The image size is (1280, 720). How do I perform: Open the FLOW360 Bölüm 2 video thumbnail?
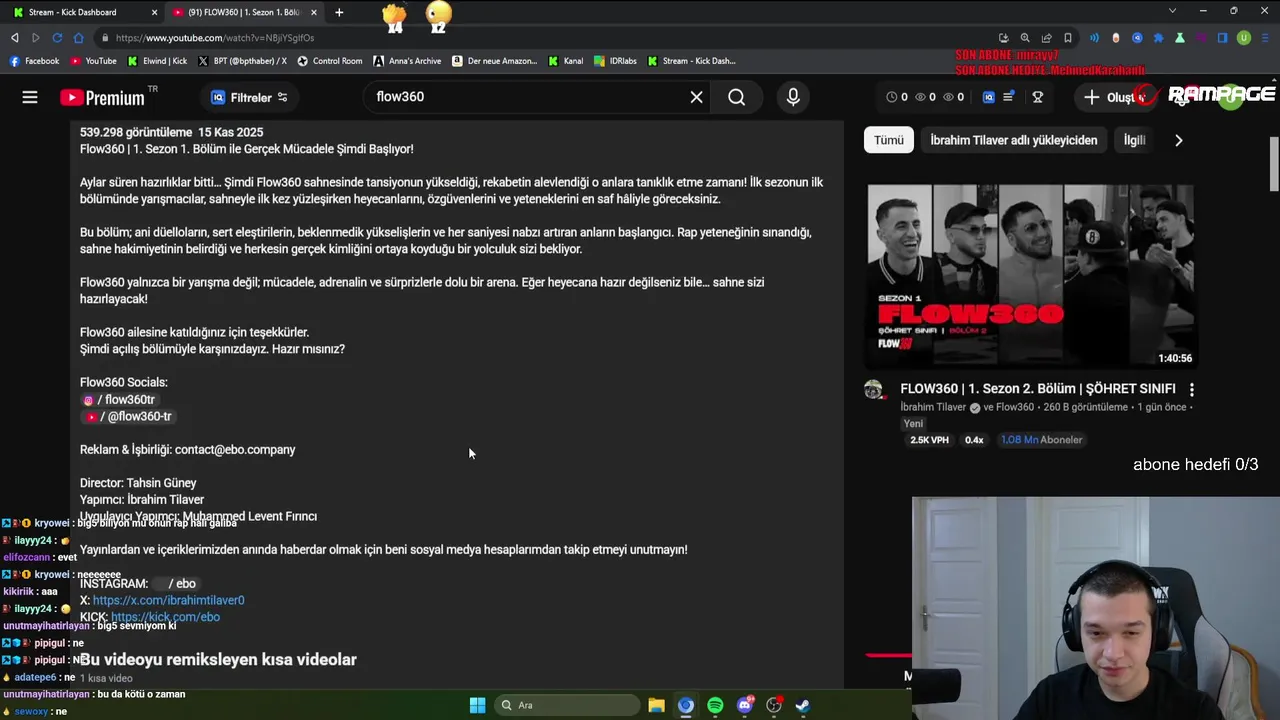[1030, 276]
